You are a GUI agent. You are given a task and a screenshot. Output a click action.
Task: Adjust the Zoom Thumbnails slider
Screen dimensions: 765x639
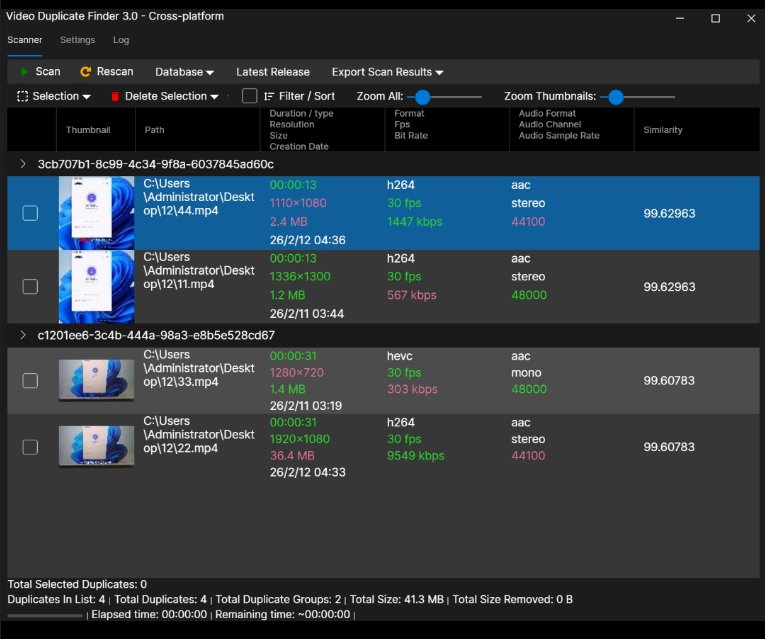click(616, 97)
